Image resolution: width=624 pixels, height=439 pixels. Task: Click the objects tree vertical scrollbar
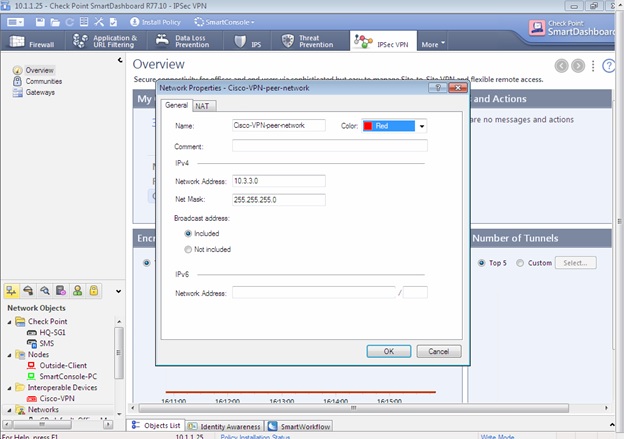(119, 353)
